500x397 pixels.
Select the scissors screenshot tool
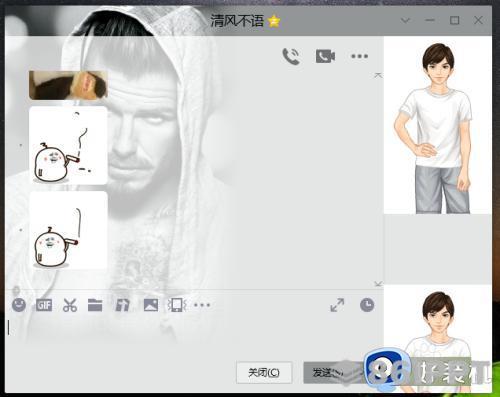point(70,305)
